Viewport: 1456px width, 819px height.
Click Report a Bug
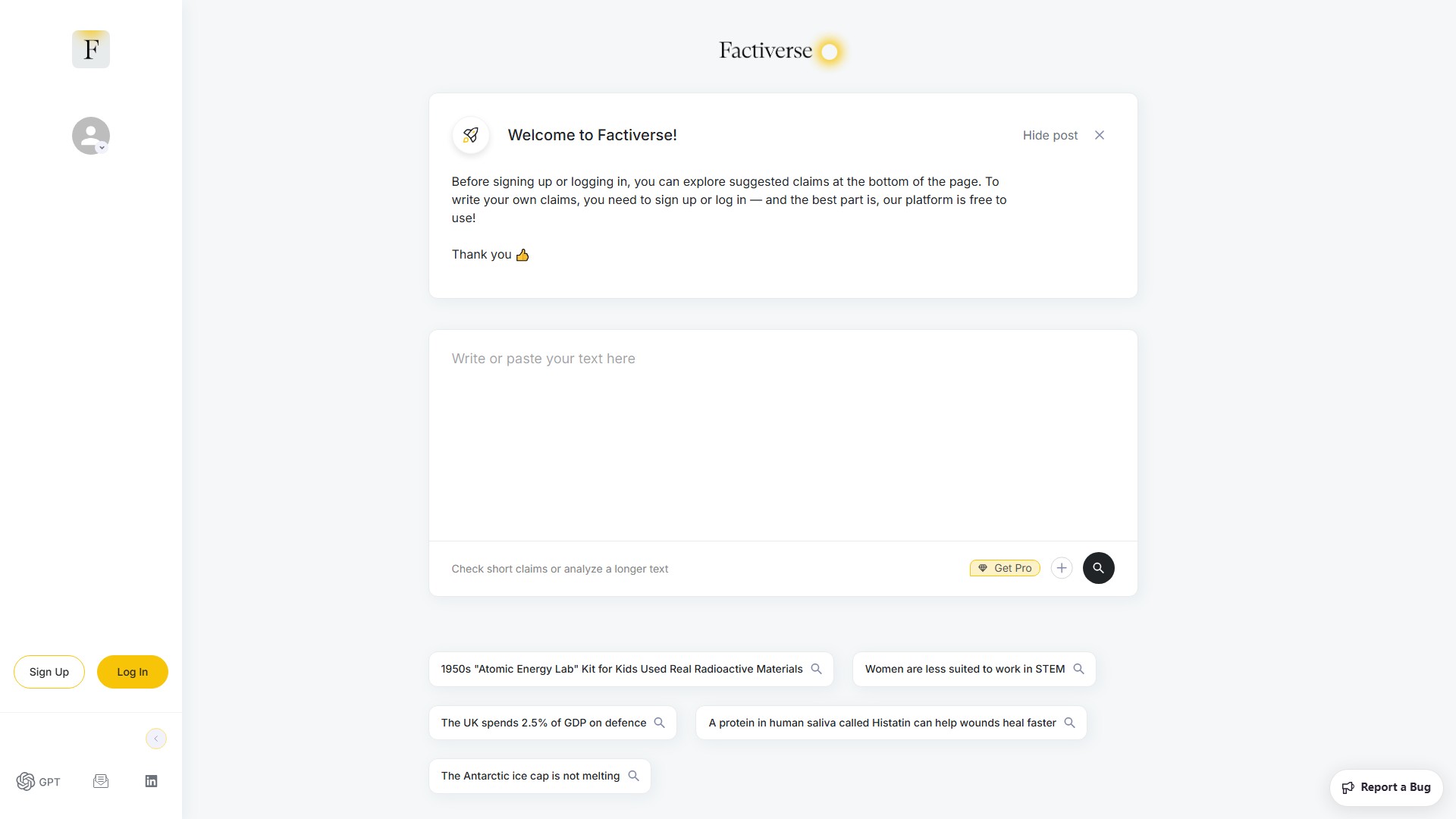click(x=1386, y=787)
